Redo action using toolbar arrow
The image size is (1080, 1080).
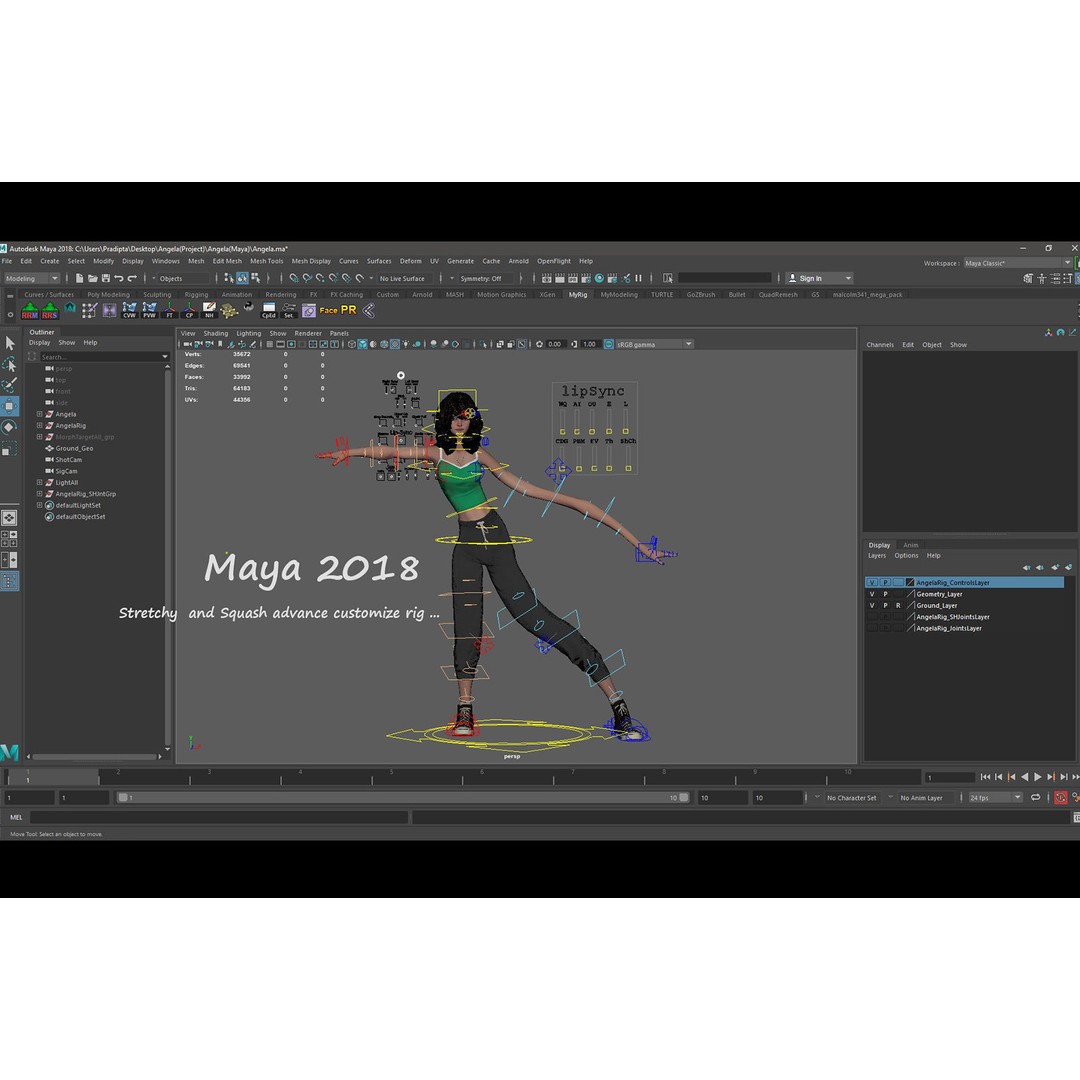(x=132, y=278)
